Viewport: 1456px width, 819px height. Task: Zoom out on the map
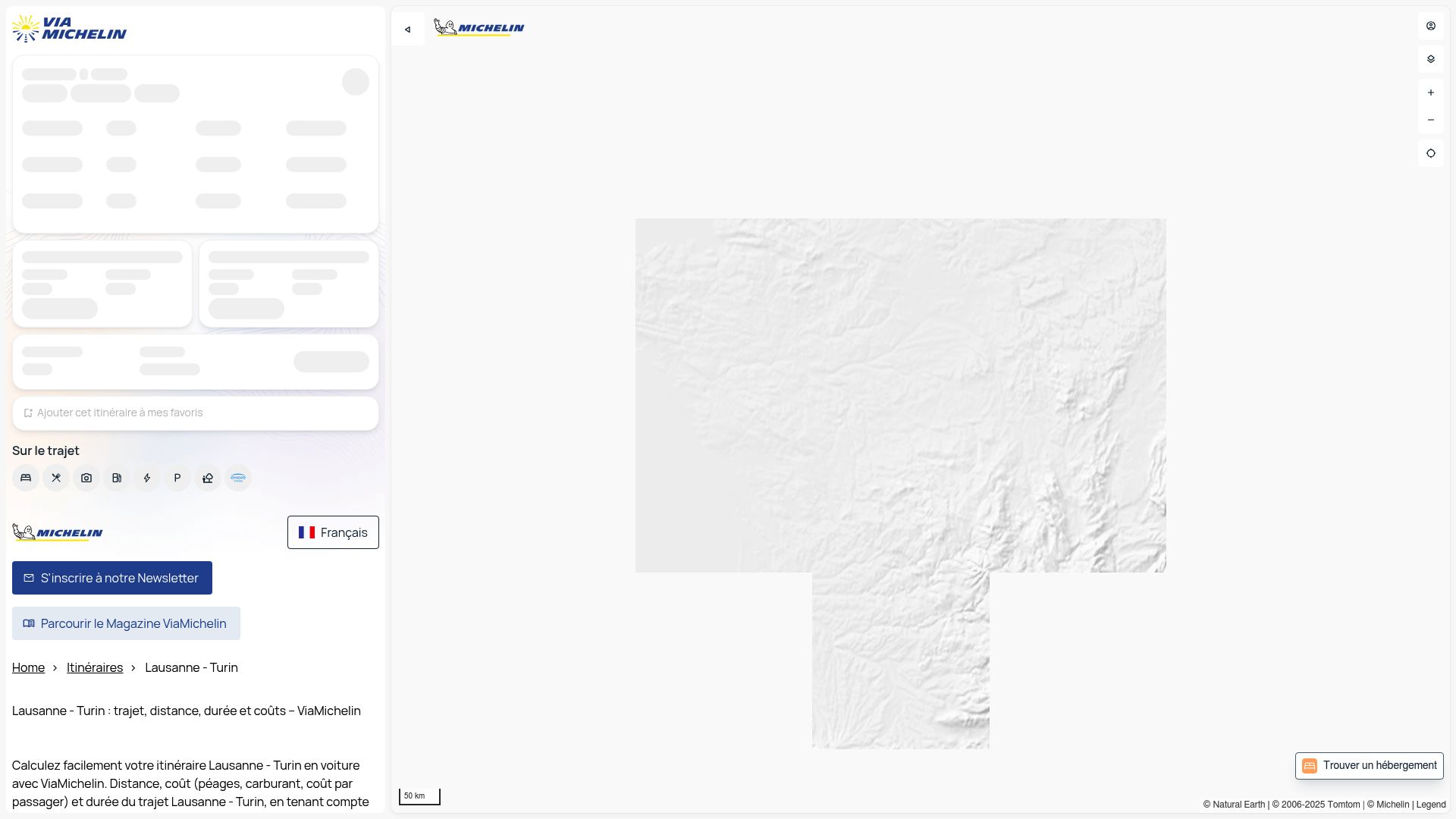click(1431, 120)
